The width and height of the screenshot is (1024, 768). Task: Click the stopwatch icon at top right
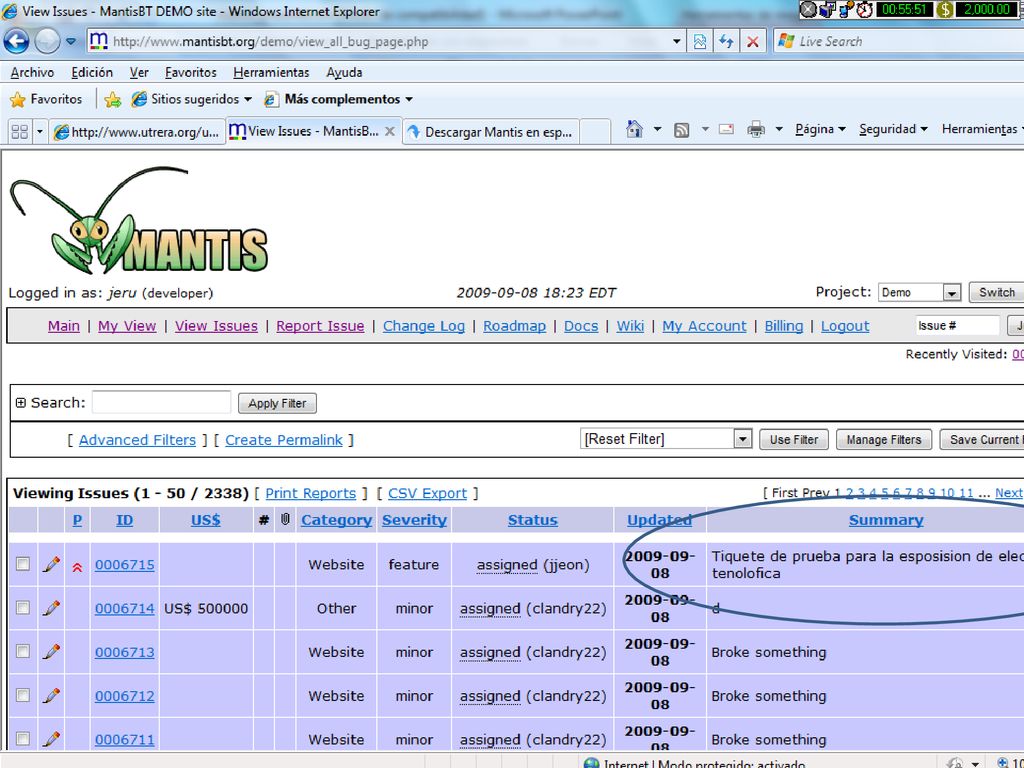click(865, 9)
